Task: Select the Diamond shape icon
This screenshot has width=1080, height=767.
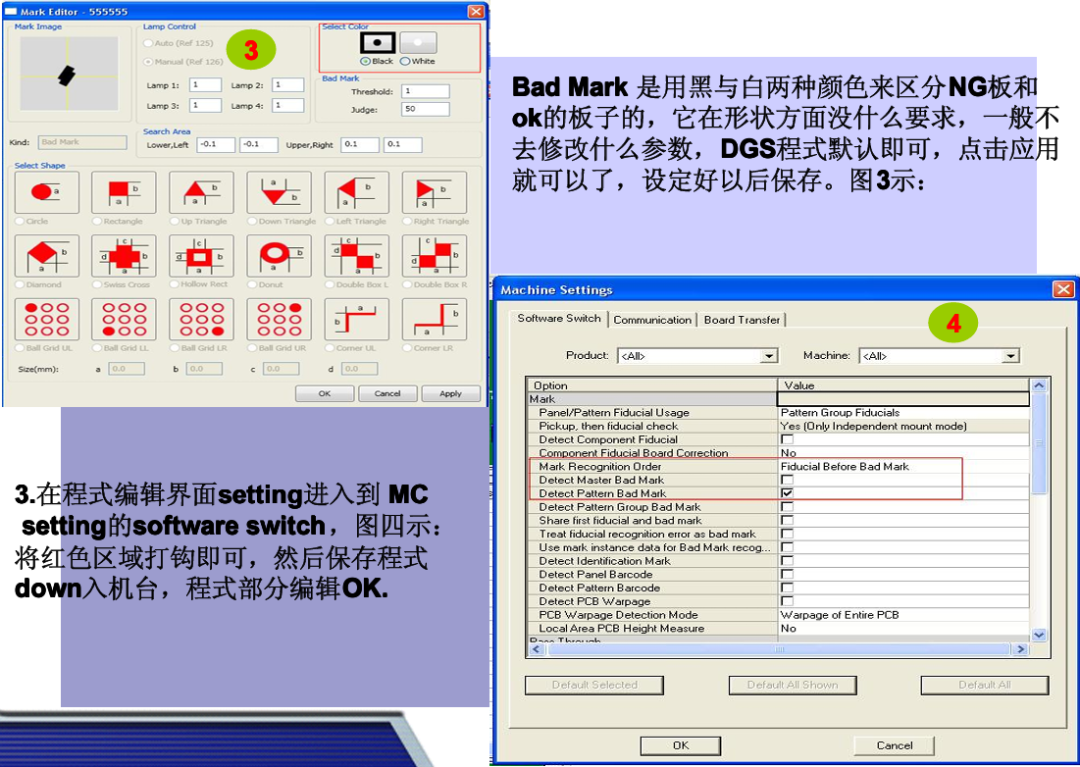Action: coord(46,256)
